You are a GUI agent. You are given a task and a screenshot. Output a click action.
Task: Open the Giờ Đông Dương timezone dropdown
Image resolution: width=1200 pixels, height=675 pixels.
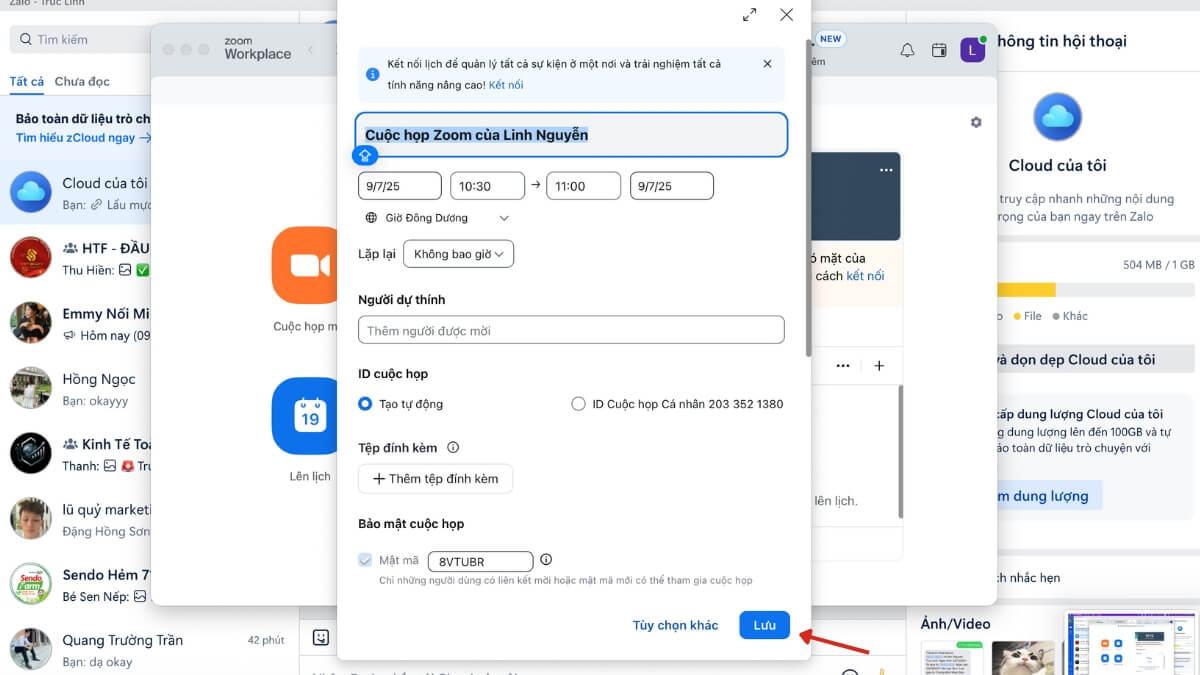click(438, 218)
